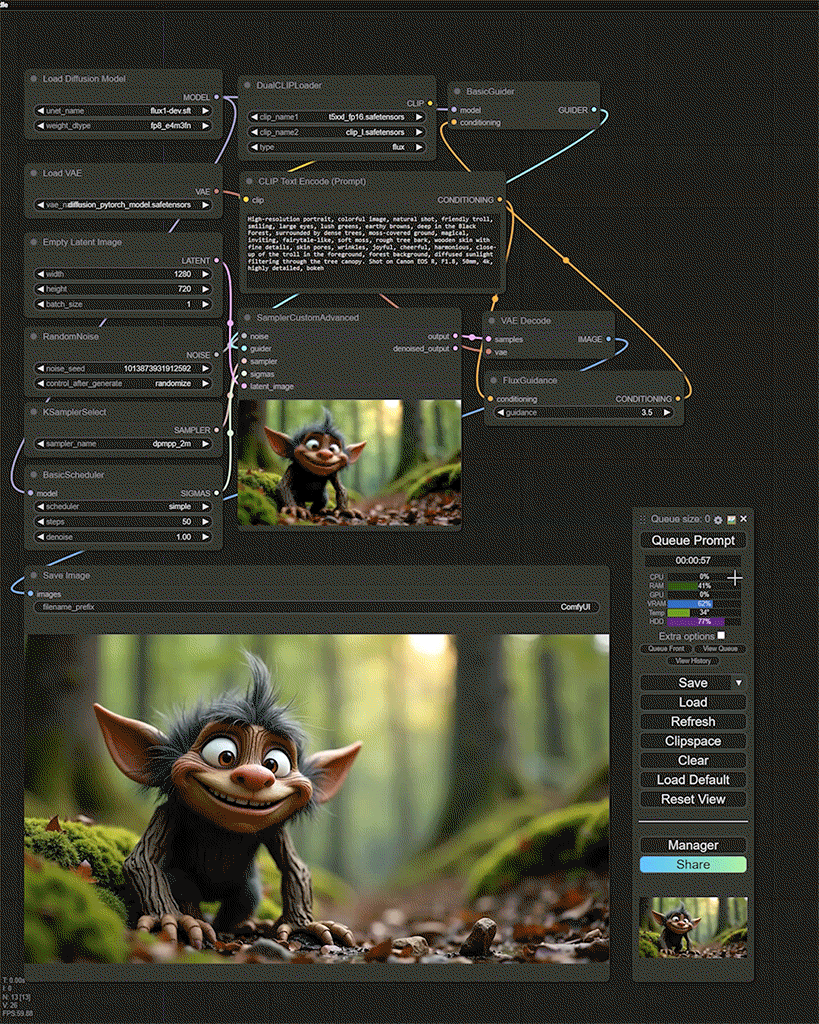The width and height of the screenshot is (819, 1024).
Task: Collapse the CLIP Text Encode node dot
Action: click(247, 182)
